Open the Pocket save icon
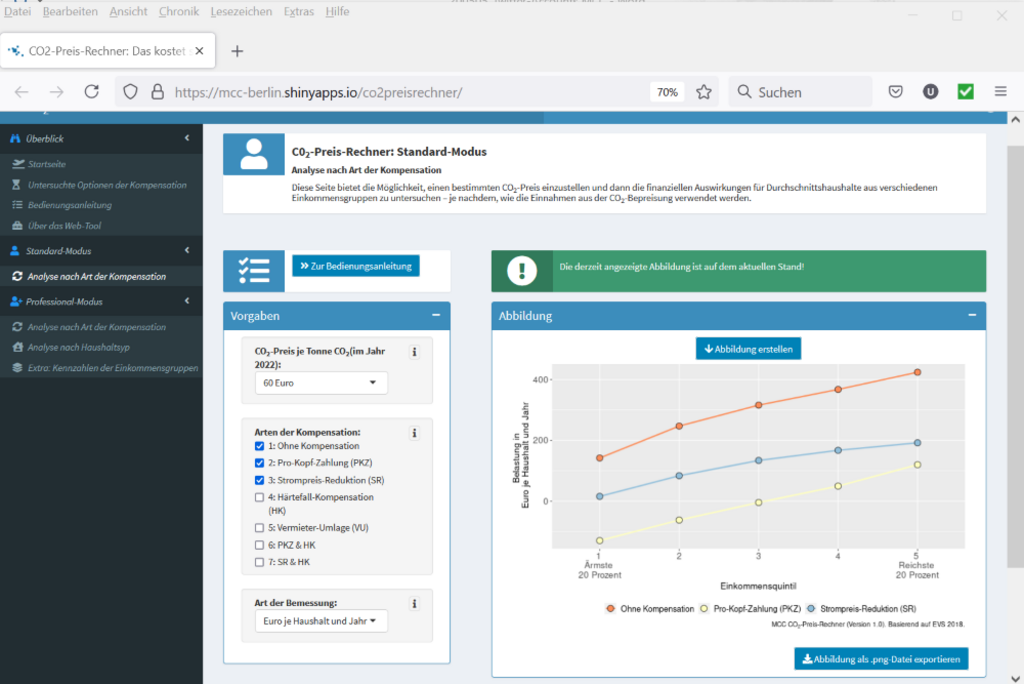 895,92
